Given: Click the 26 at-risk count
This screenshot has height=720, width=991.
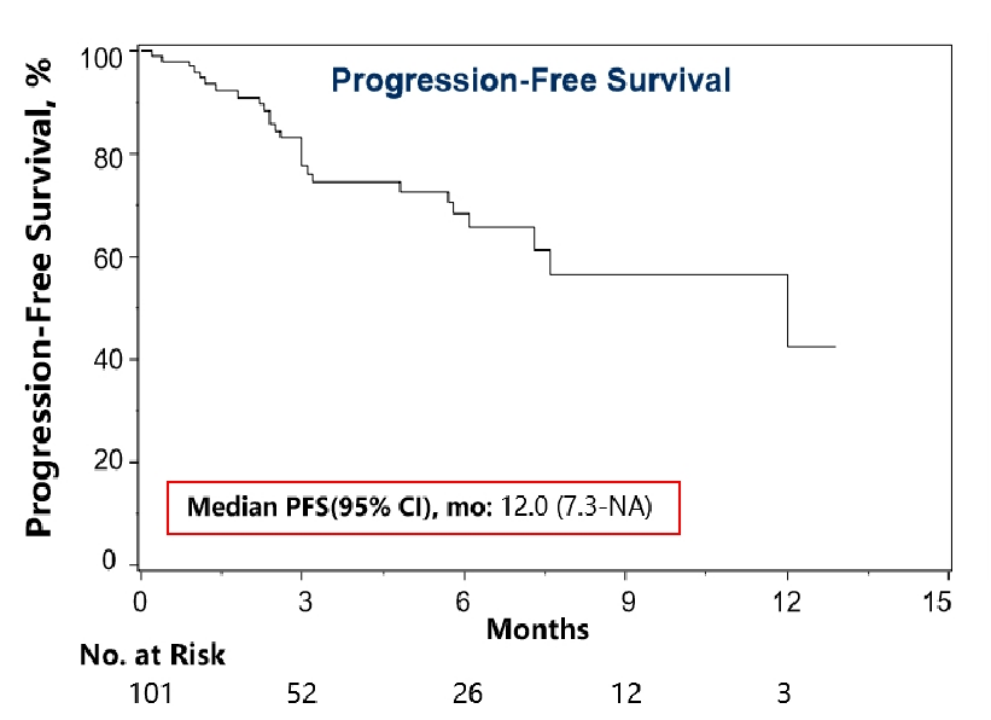Looking at the screenshot, I should (x=464, y=694).
